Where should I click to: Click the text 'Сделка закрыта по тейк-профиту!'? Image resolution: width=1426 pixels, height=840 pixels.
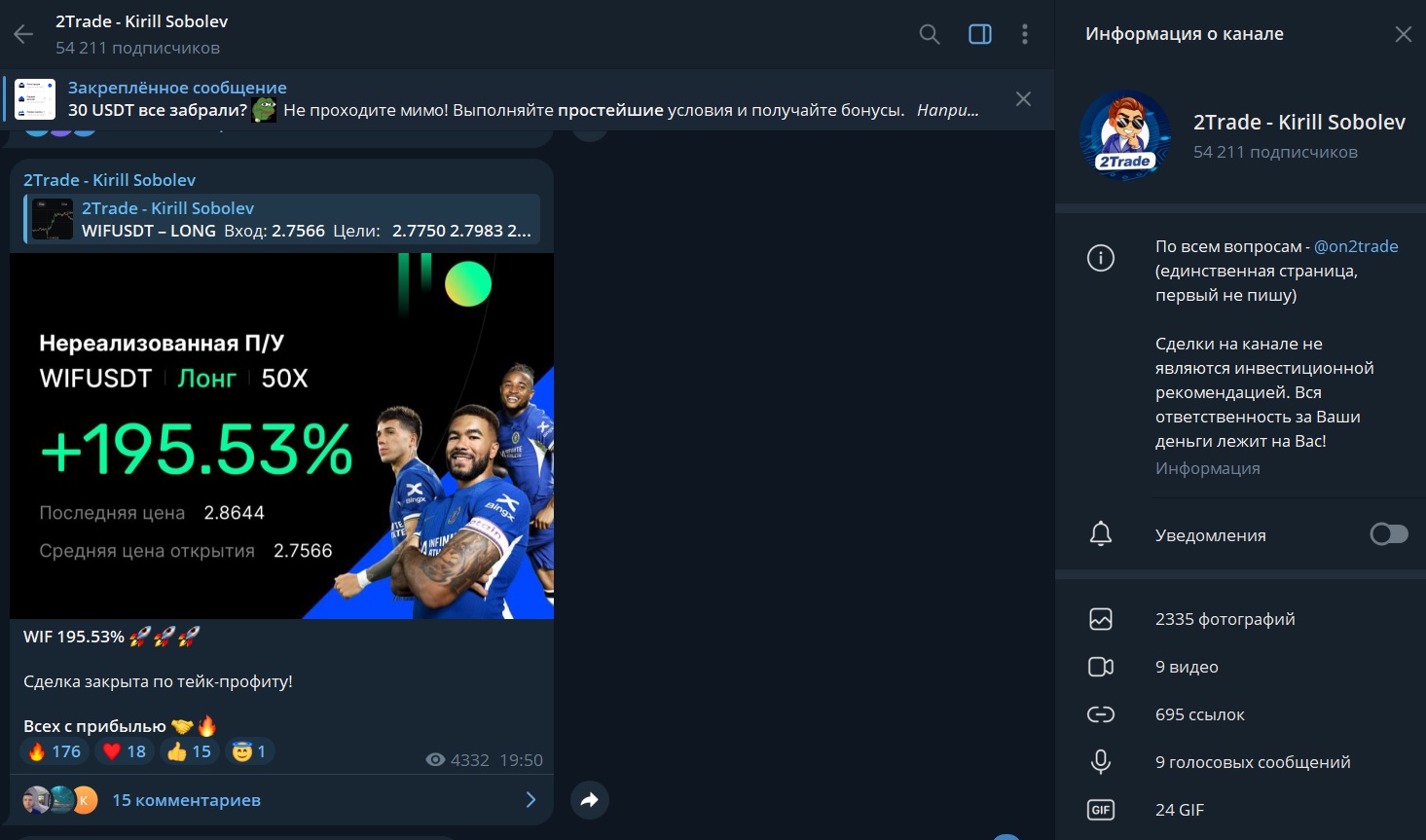coord(158,681)
